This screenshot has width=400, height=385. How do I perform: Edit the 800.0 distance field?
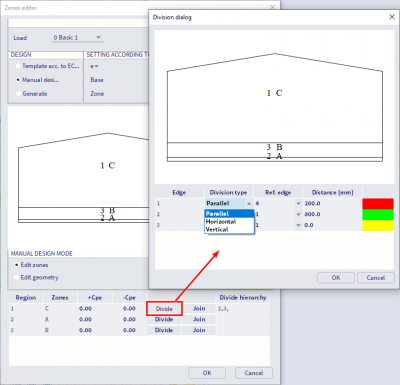tap(332, 214)
